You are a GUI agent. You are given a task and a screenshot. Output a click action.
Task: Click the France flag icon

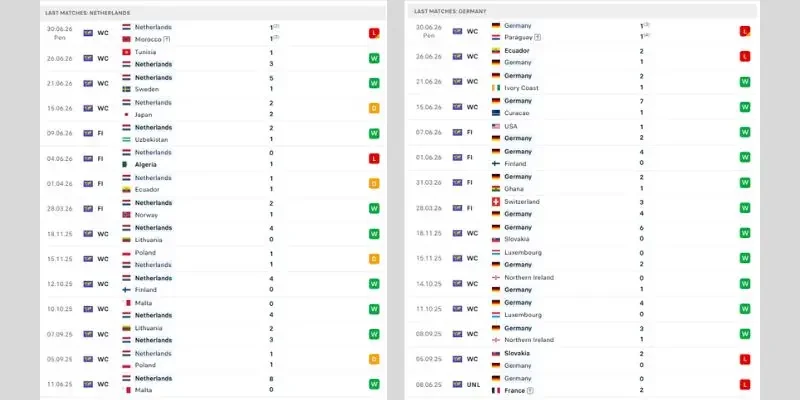tap(496, 391)
